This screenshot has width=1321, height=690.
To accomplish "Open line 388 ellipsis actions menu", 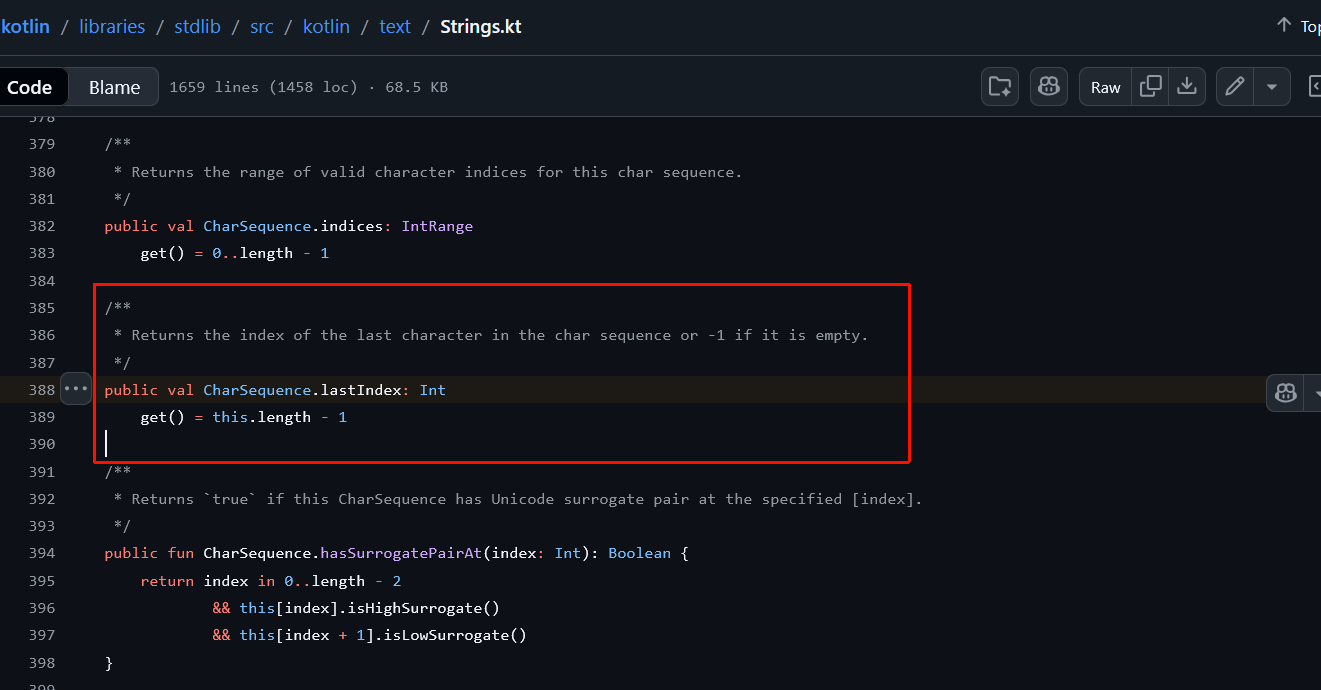I will pyautogui.click(x=76, y=388).
